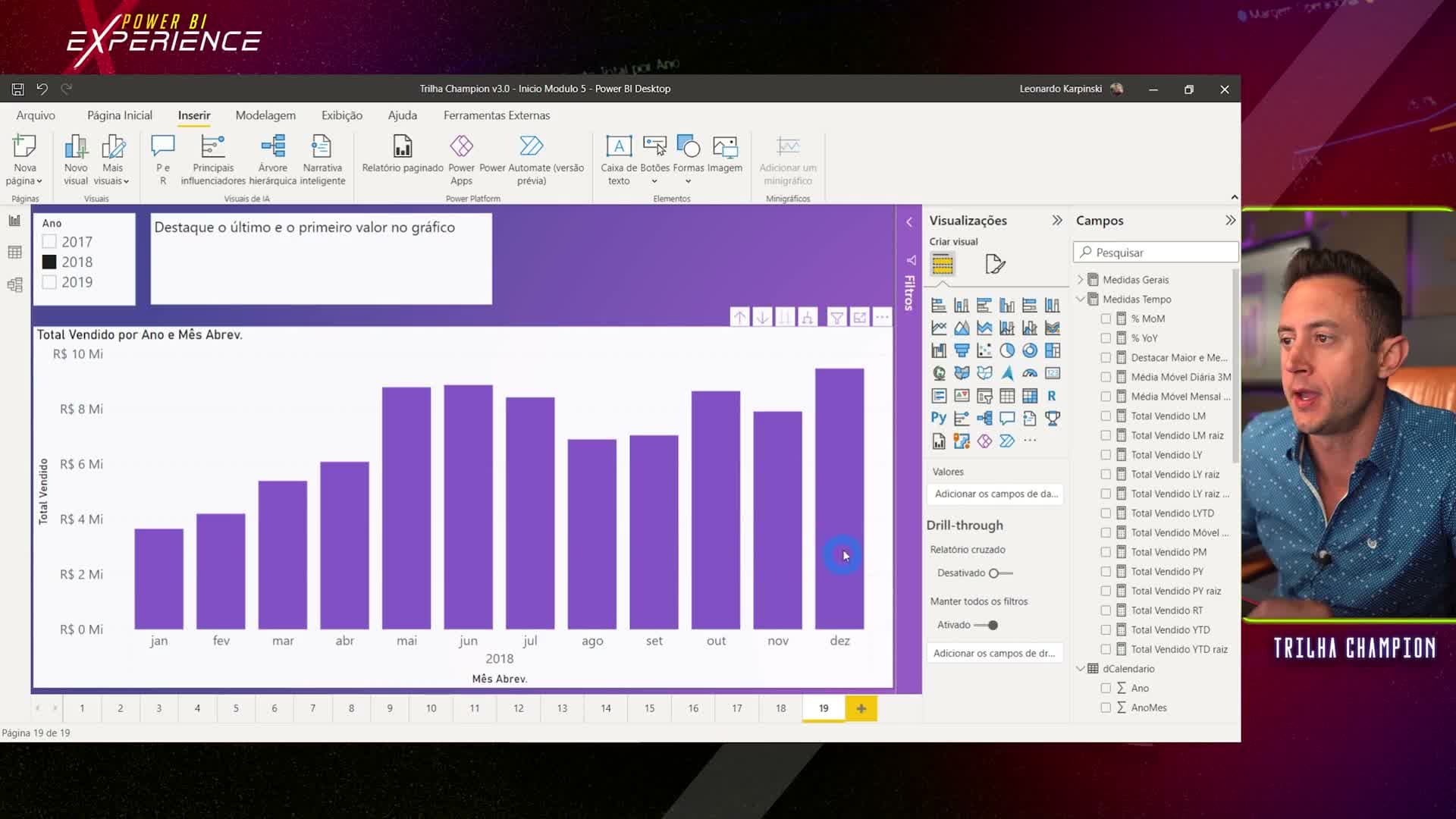Toggle the Relatório cruzado switch

click(x=999, y=573)
